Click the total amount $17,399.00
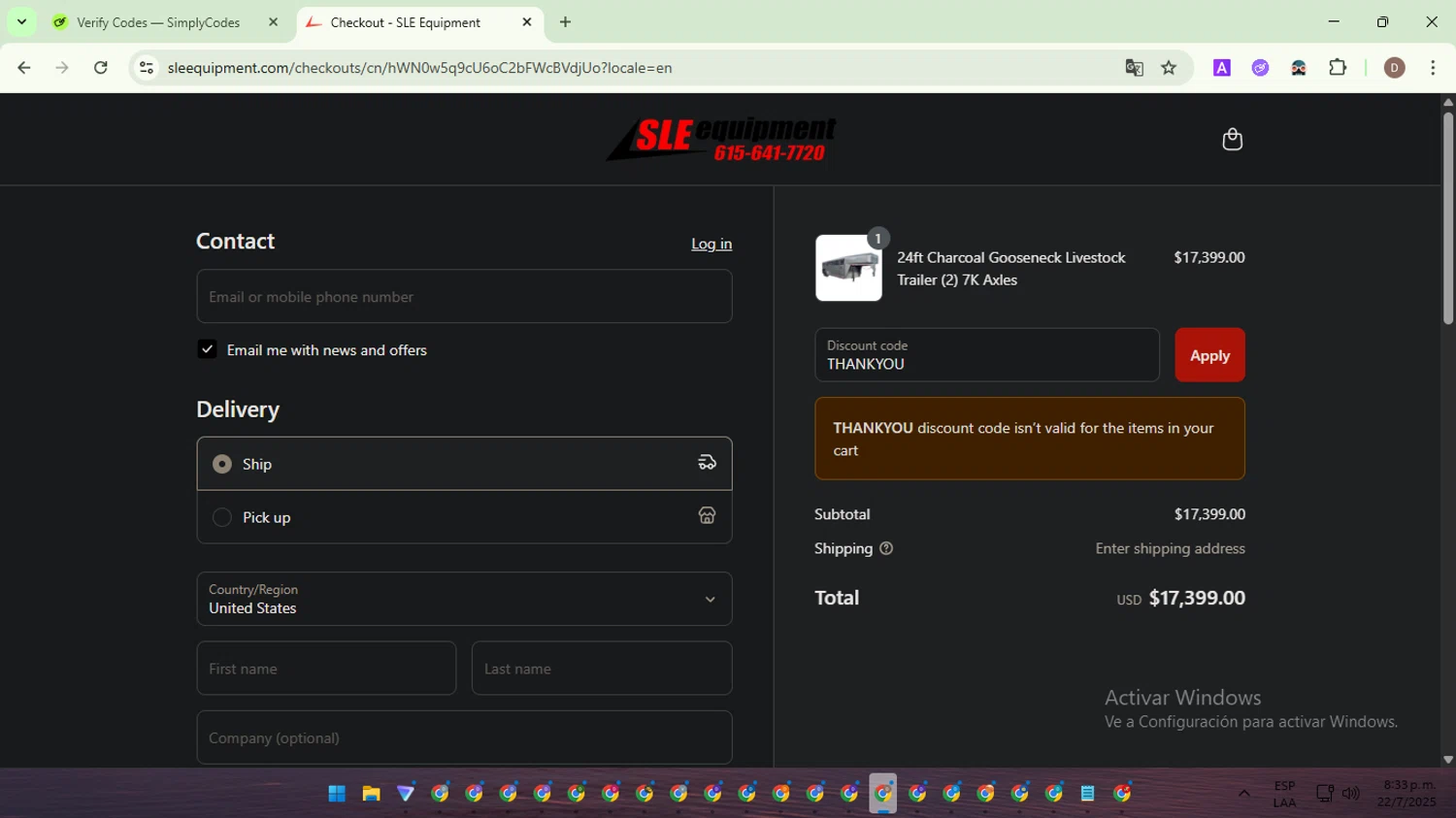The image size is (1456, 818). coord(1197,598)
